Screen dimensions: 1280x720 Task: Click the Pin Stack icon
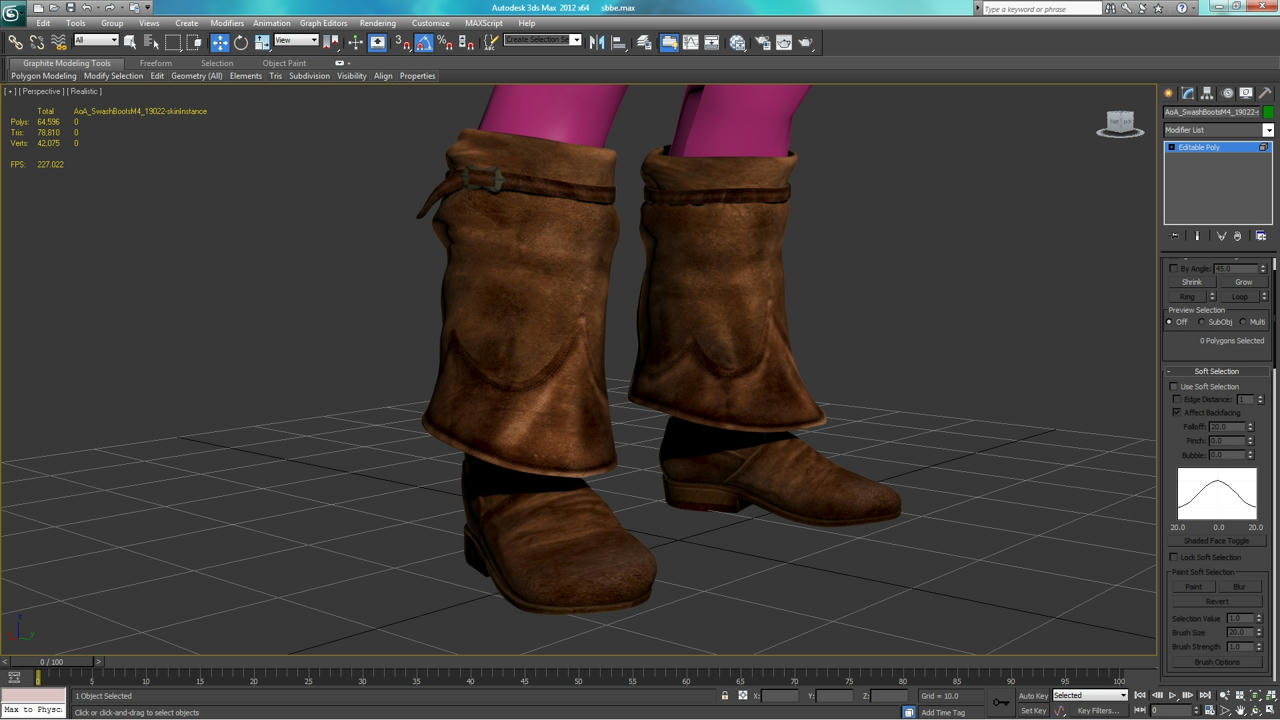click(1175, 236)
